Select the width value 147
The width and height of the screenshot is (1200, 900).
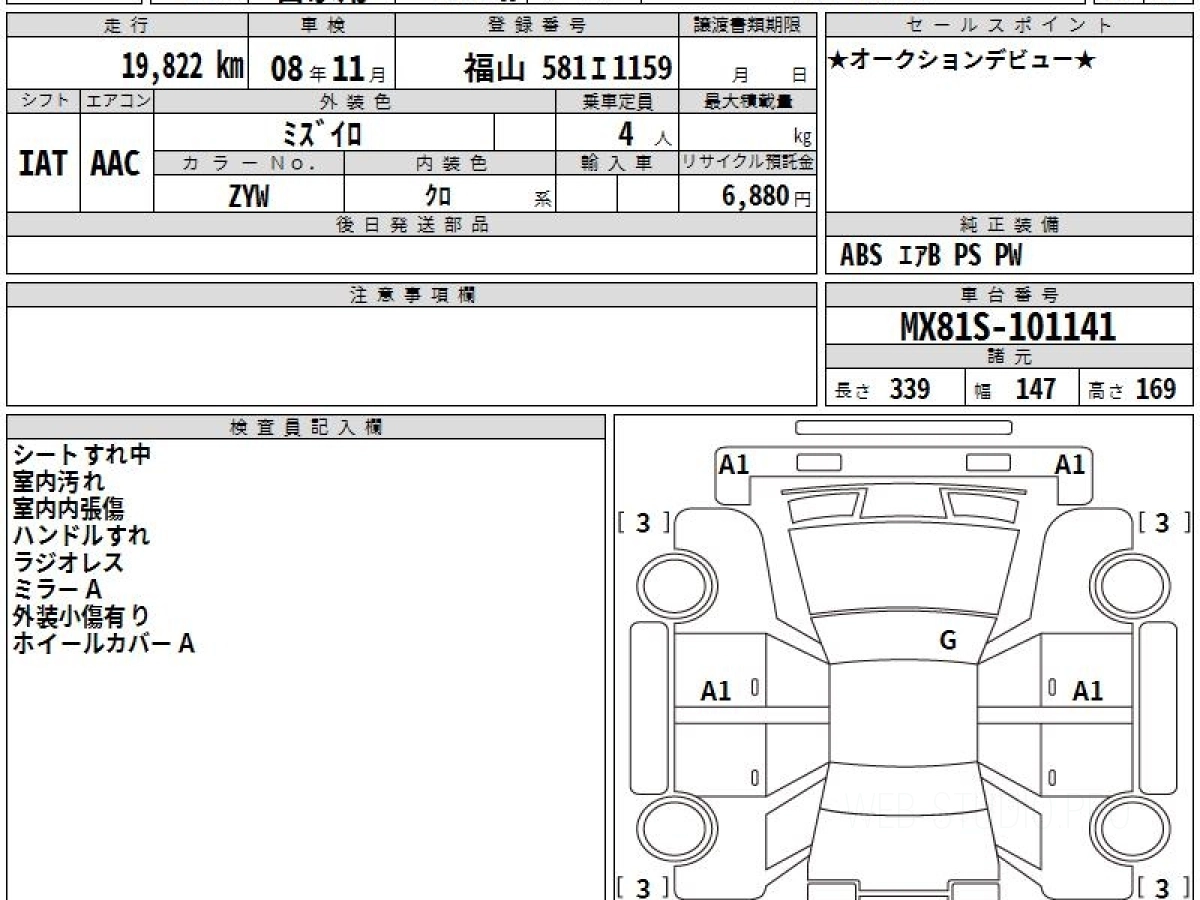[x=1035, y=389]
